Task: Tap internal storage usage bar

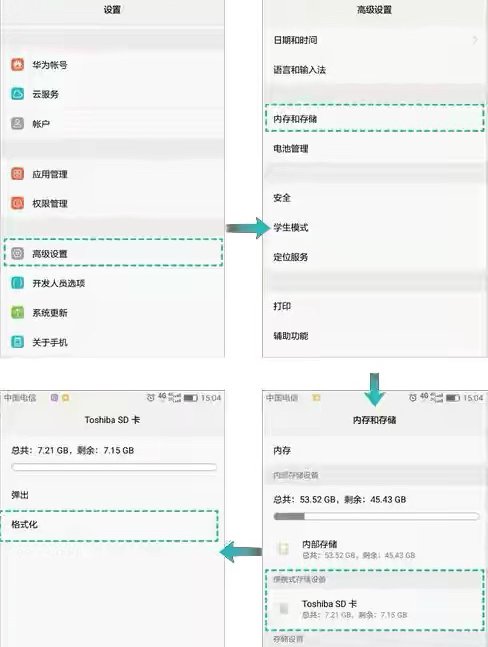Action: pyautogui.click(x=377, y=516)
